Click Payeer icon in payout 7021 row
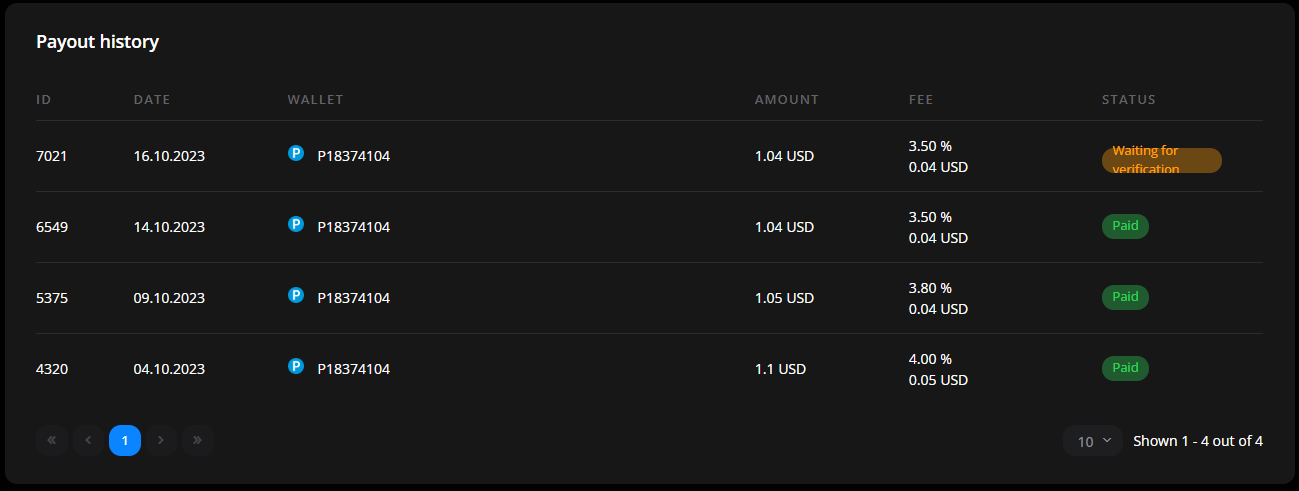 (x=295, y=154)
